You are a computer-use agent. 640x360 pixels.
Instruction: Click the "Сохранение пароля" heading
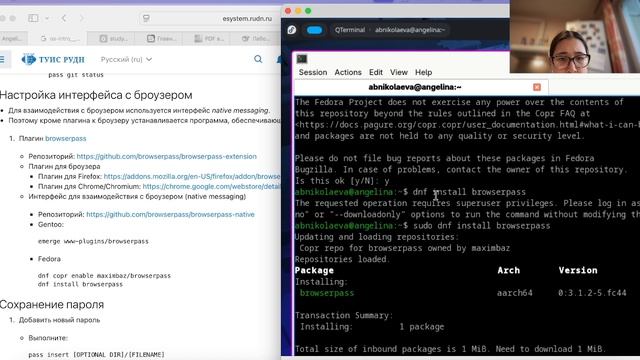point(52,304)
